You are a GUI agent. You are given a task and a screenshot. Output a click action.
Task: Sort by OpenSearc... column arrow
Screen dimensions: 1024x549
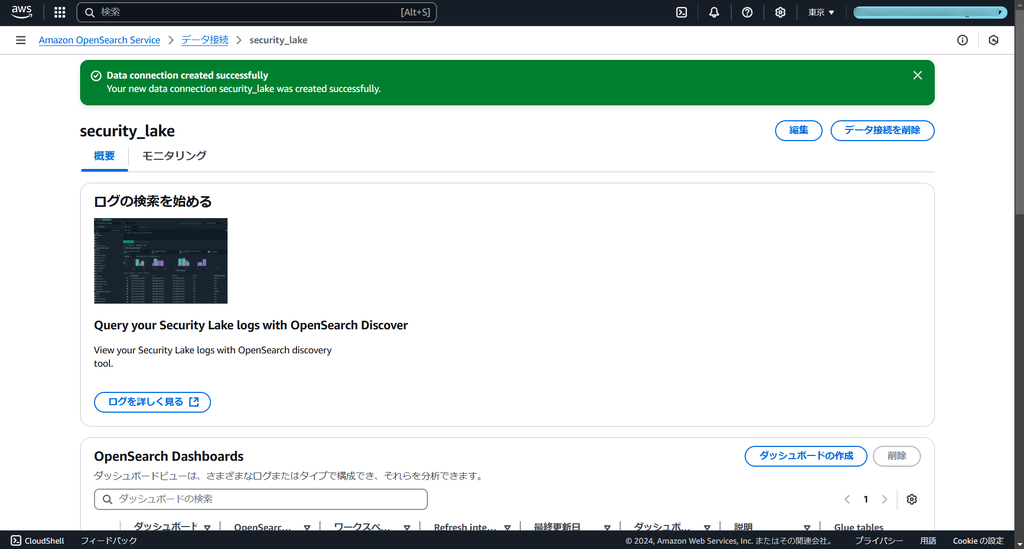[x=307, y=527]
